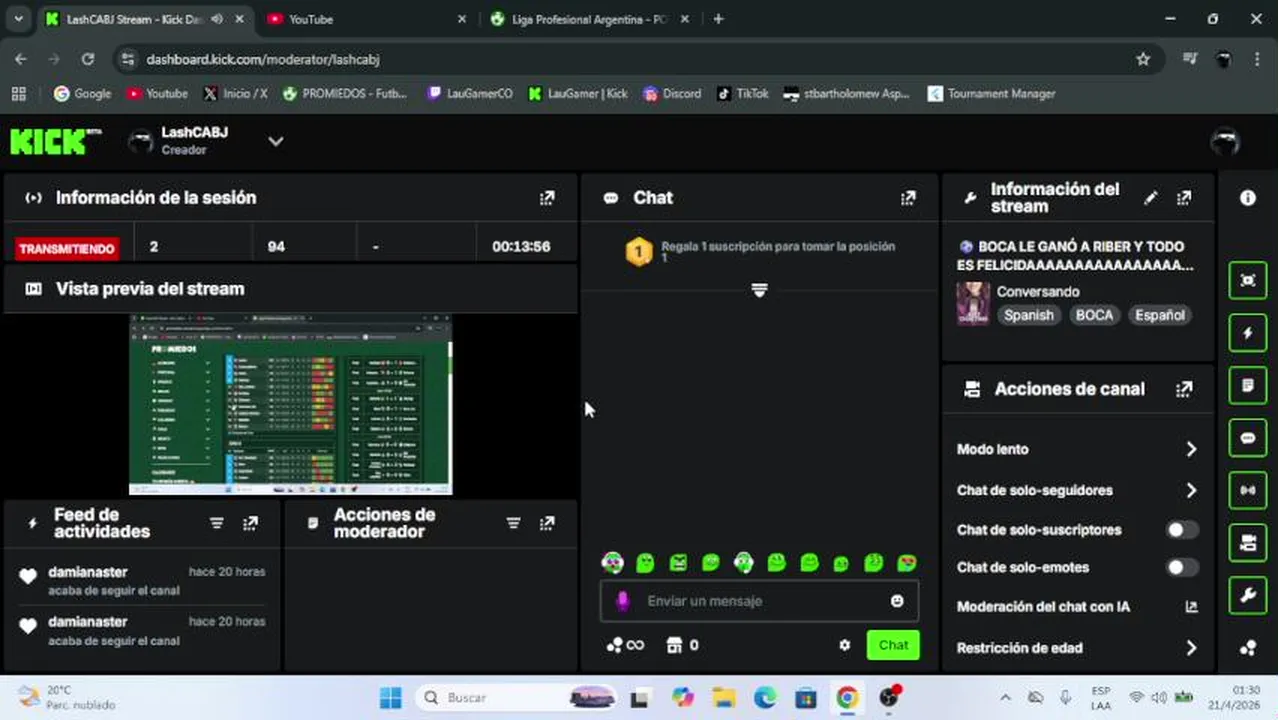Screen dimensions: 1278x720
Task: Open the Acciones de moderador filter icon
Action: (513, 523)
